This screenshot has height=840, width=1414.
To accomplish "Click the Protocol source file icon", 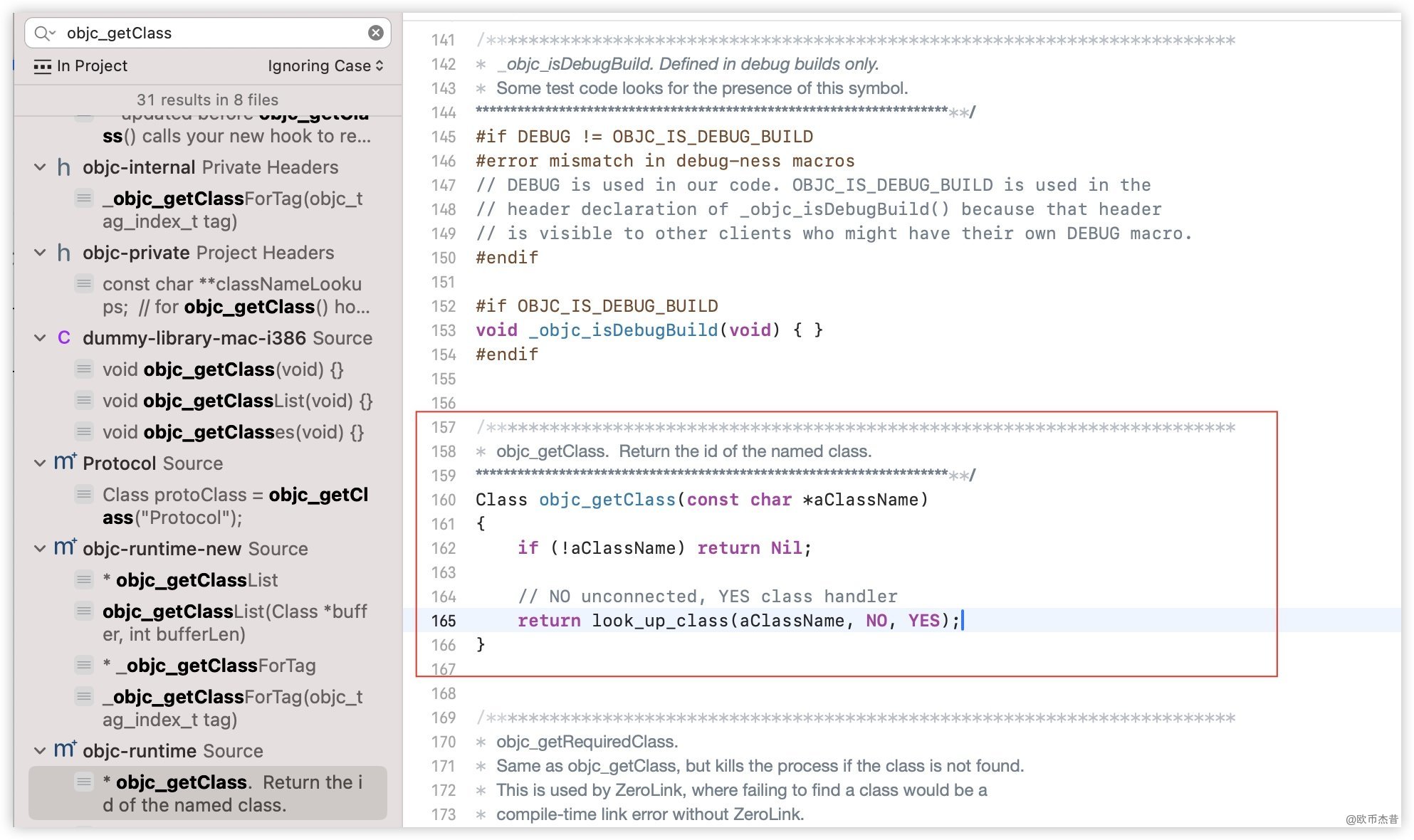I will pyautogui.click(x=65, y=463).
